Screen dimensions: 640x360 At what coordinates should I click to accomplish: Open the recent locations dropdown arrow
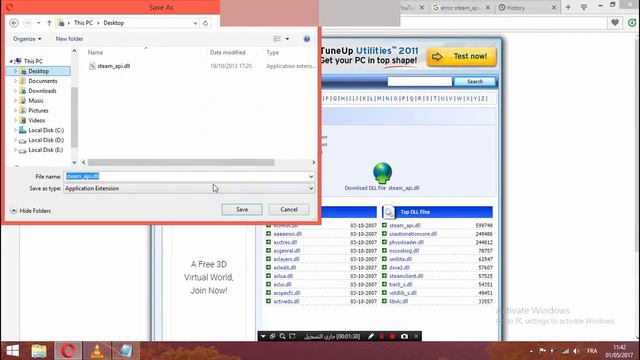pyautogui.click(x=39, y=23)
